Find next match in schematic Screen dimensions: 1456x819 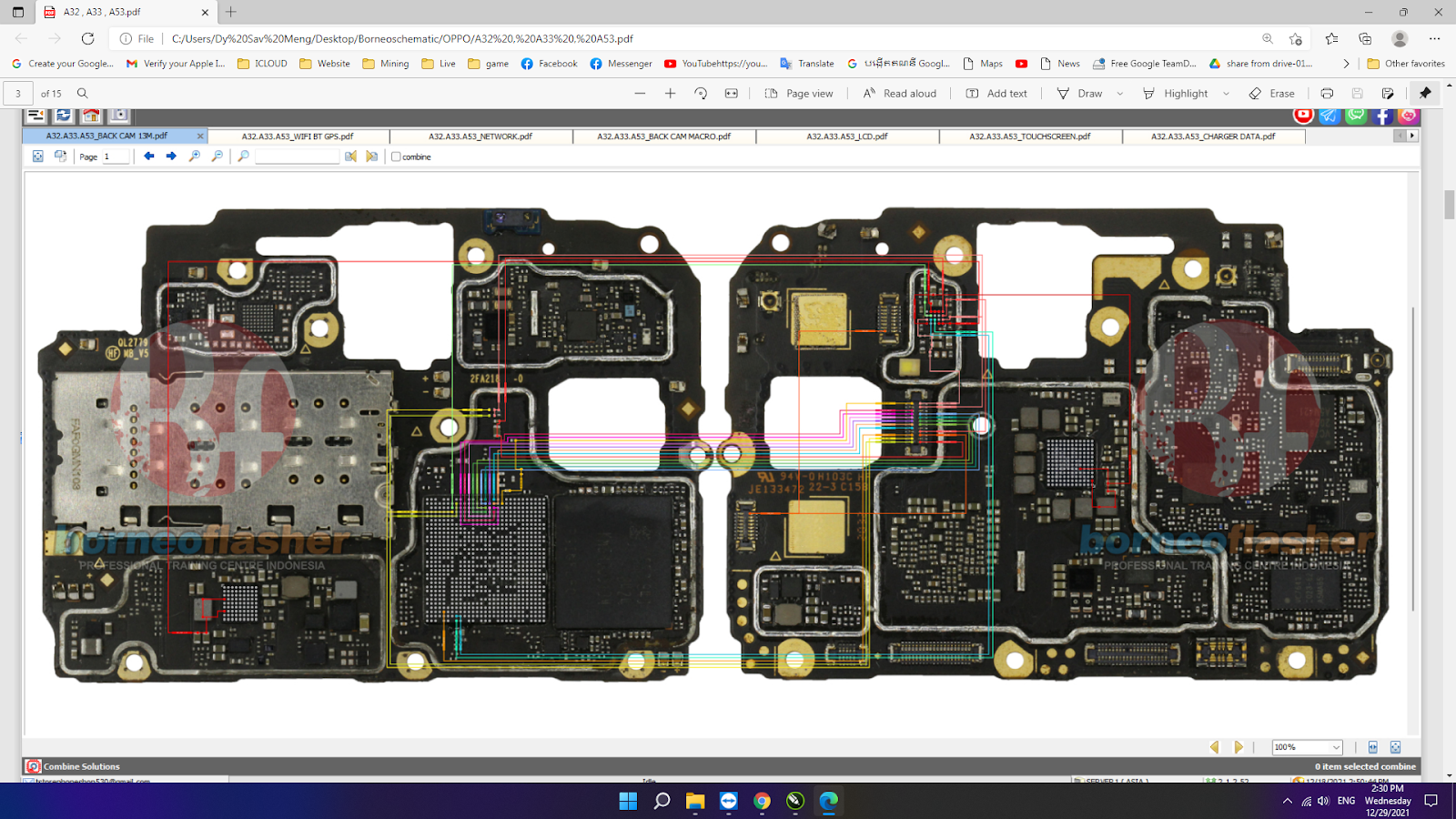(x=372, y=157)
